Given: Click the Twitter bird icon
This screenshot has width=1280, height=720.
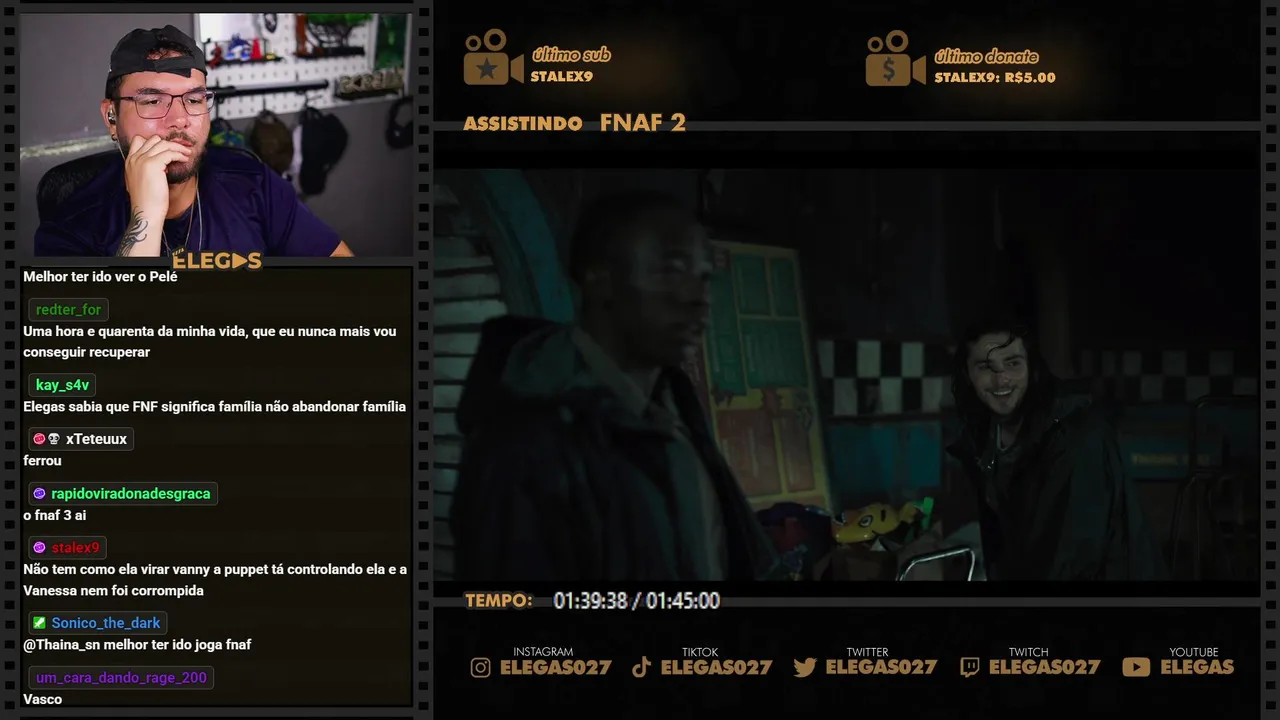Looking at the screenshot, I should [x=805, y=667].
